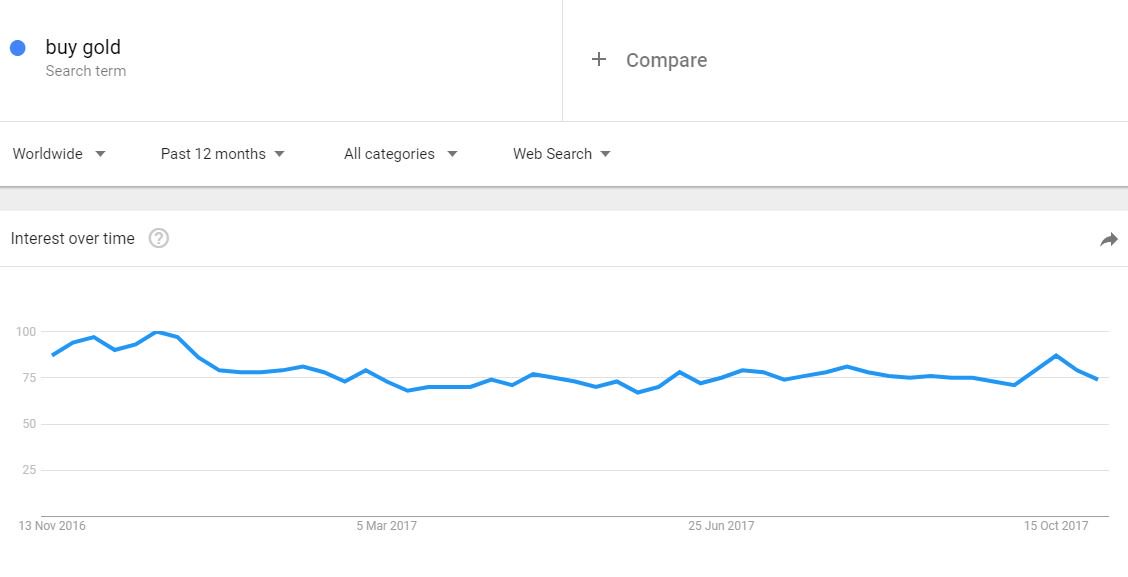Screen dimensions: 1128x577
Task: Click the blue dot beside buy gold
Action: pos(17,48)
